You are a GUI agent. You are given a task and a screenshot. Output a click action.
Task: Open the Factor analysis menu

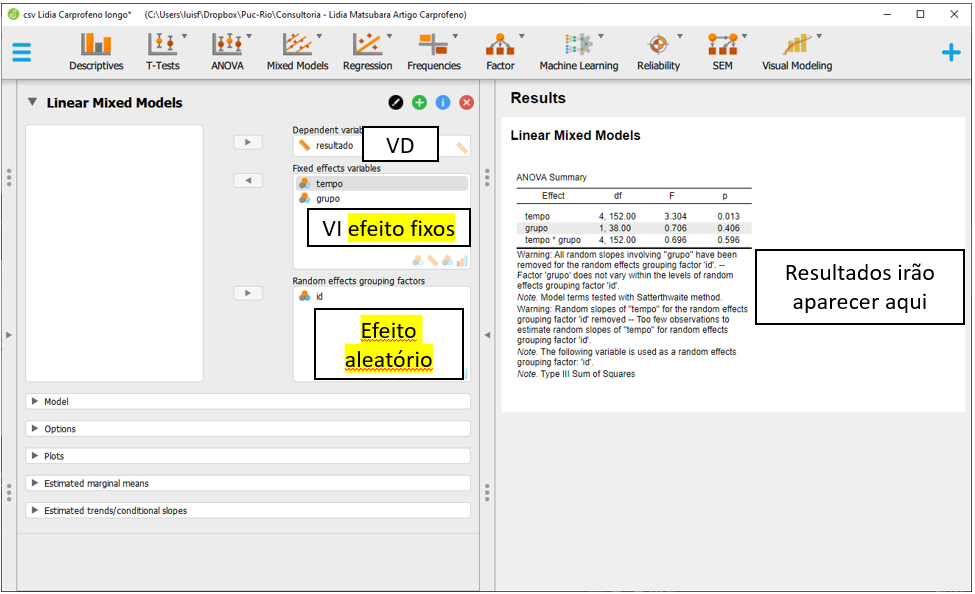click(500, 52)
